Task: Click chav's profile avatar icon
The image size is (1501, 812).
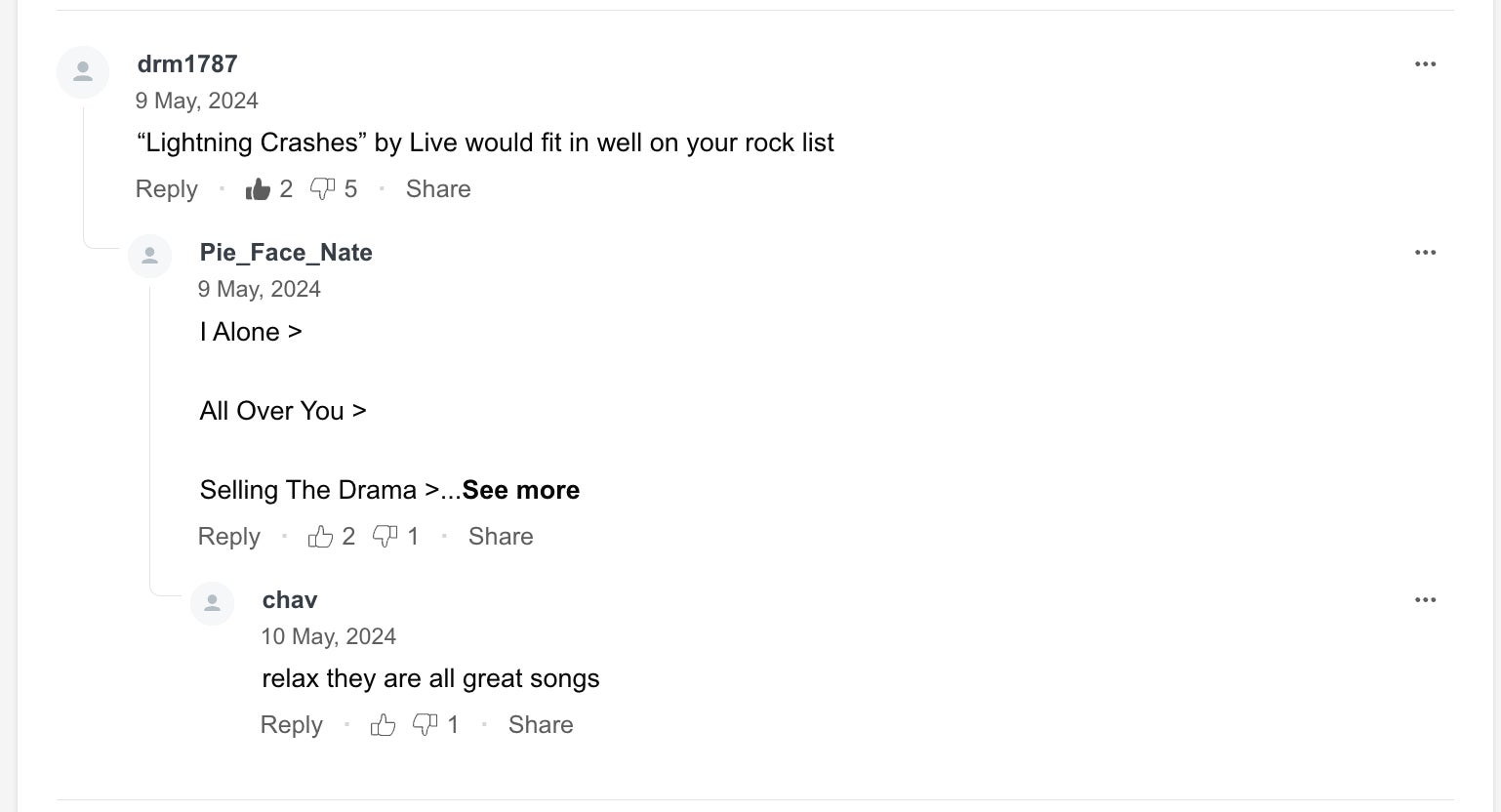Action: (x=213, y=604)
